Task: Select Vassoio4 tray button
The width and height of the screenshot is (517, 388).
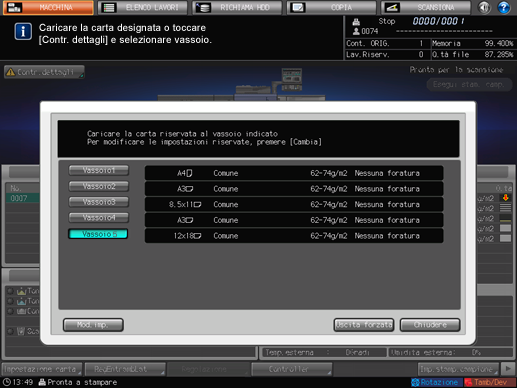Action: coord(99,217)
